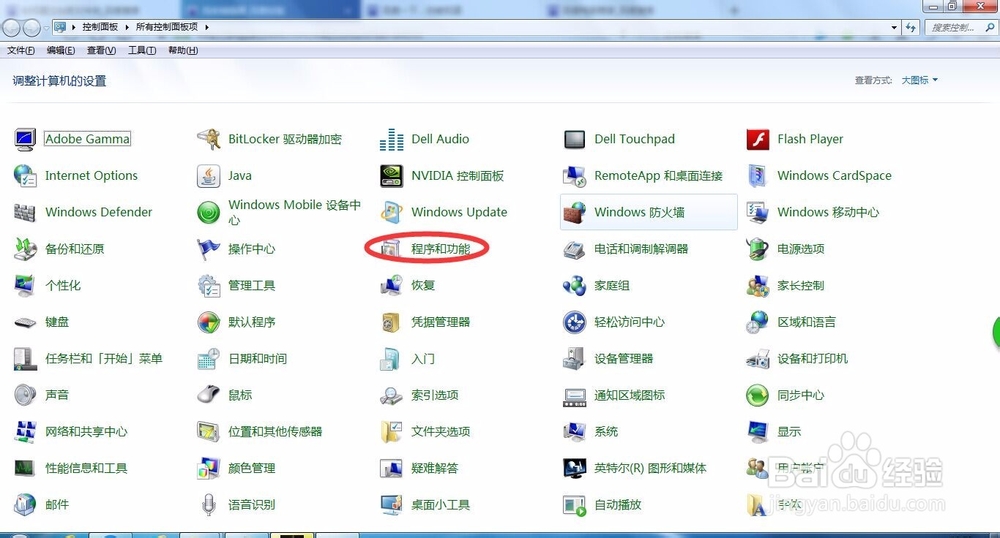Open the 查看(V) menu

tap(101, 50)
